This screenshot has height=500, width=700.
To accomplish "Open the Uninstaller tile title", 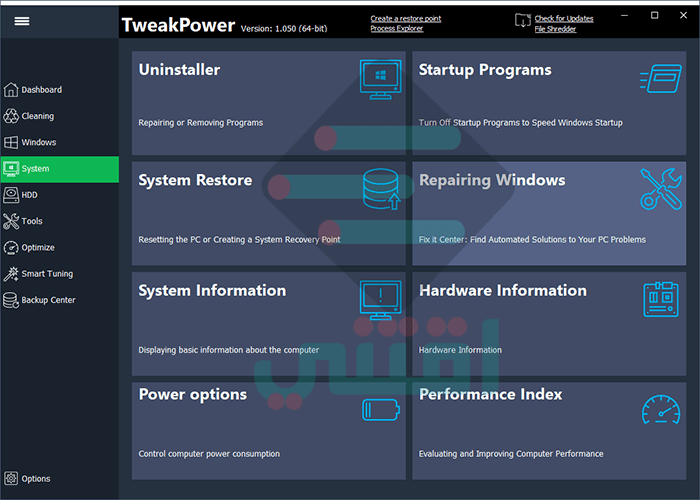I will coord(179,70).
